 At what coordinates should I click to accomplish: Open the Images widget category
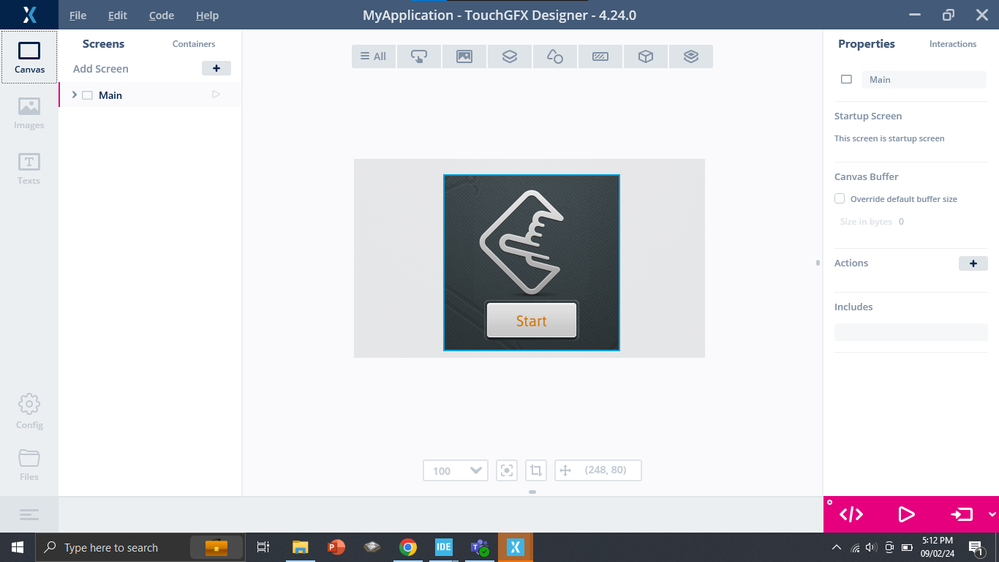pos(464,56)
